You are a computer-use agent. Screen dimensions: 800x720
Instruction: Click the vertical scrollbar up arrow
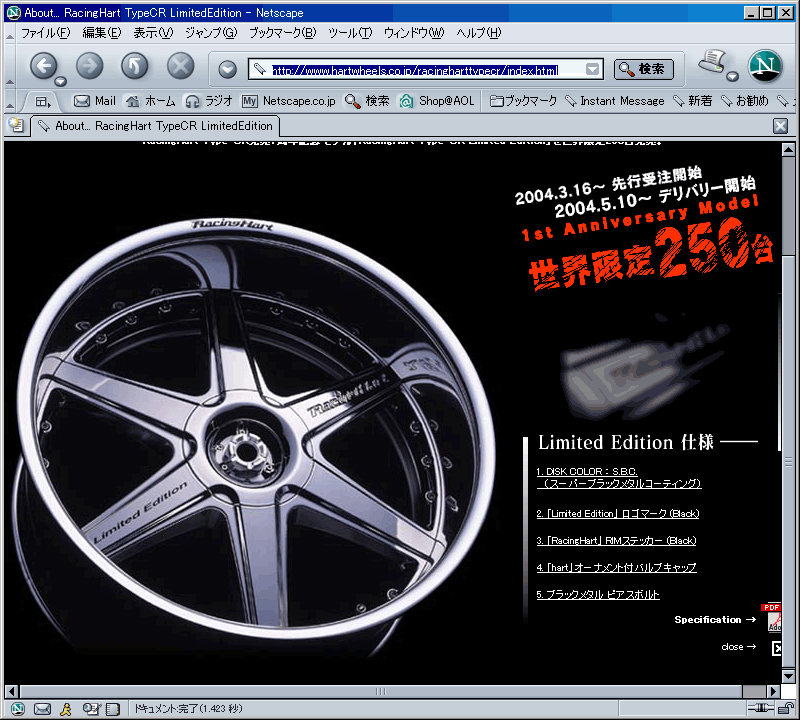point(788,150)
